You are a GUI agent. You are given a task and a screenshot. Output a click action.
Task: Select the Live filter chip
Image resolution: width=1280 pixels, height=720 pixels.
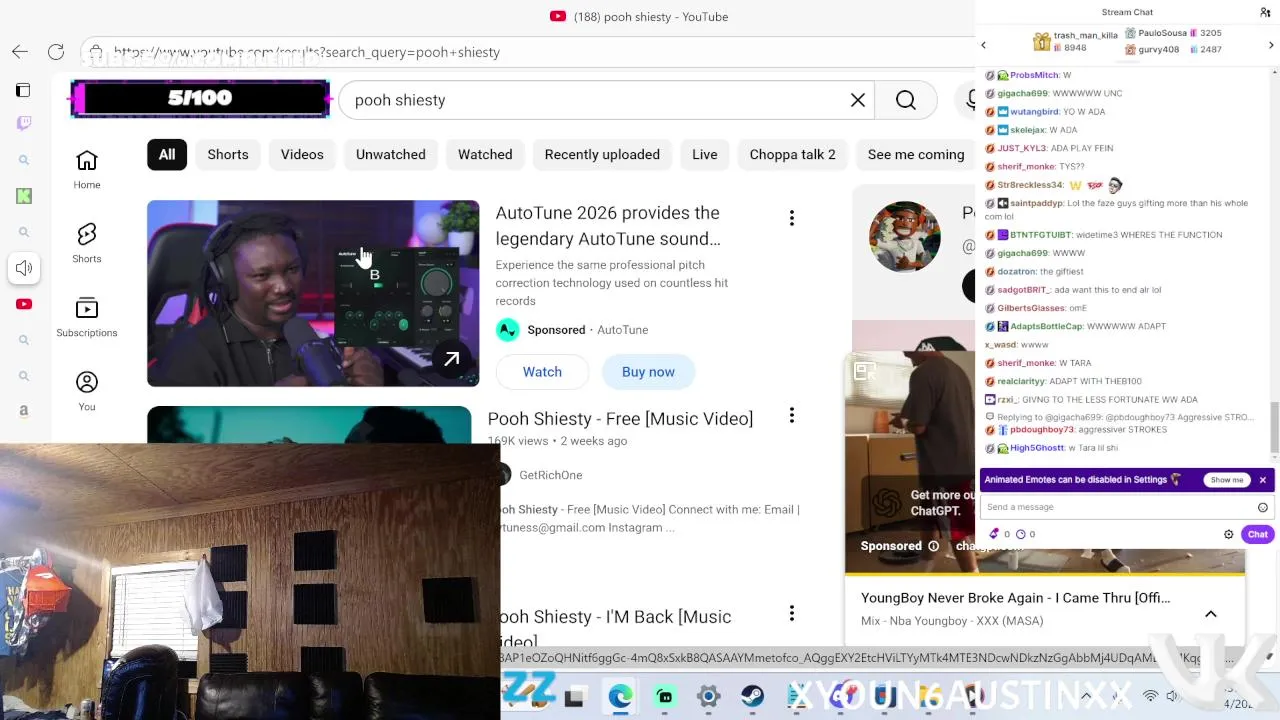705,154
